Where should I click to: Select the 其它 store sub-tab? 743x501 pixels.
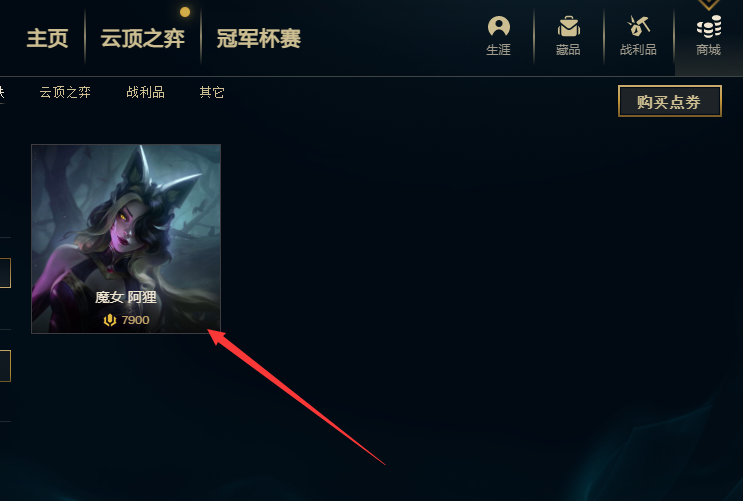(x=212, y=92)
